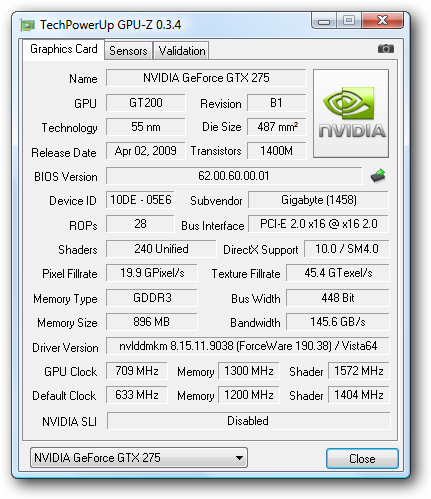The width and height of the screenshot is (431, 499).
Task: Click the NVIDIA SLI Disabled field
Action: click(x=248, y=421)
